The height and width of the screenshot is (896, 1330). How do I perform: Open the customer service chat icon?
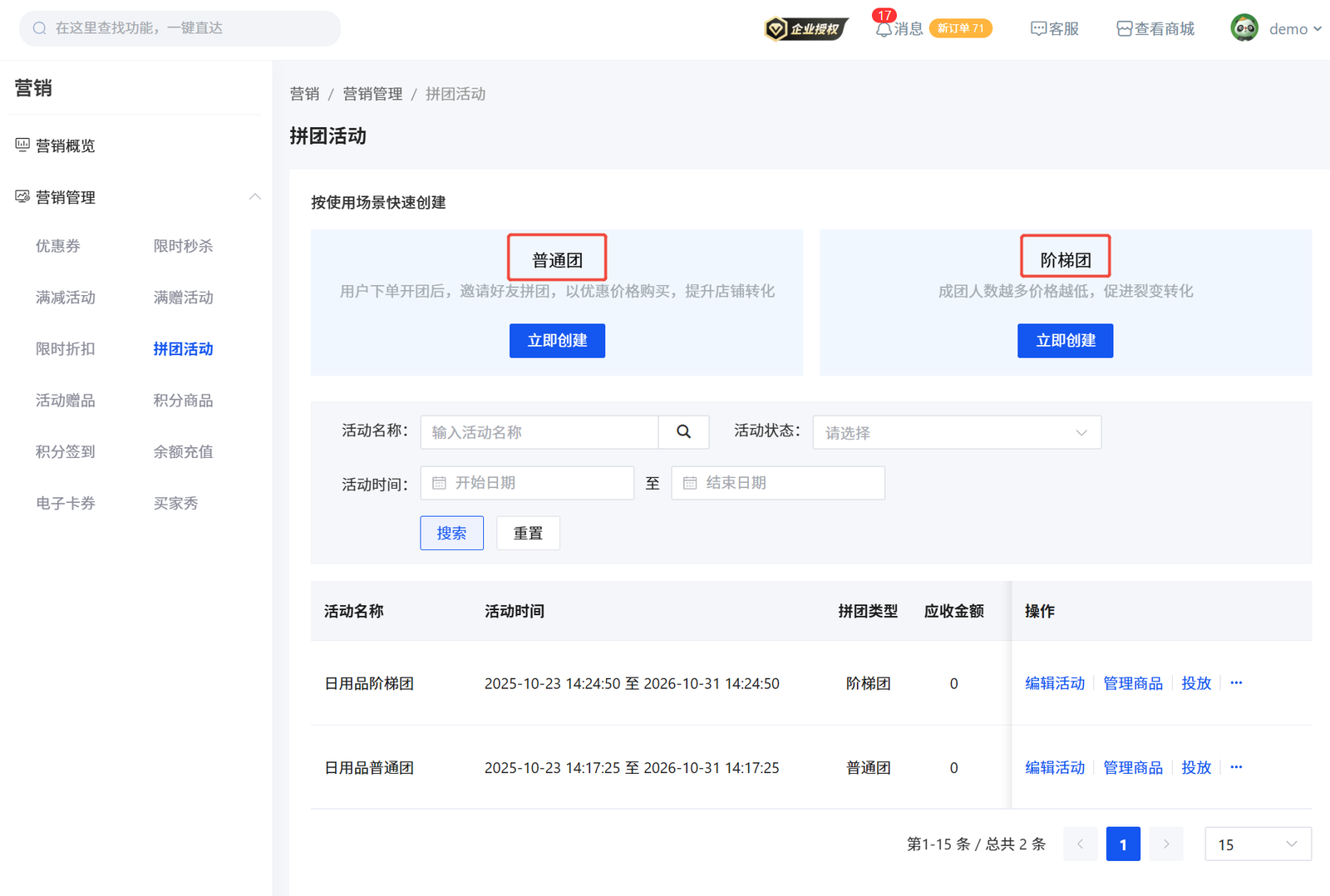click(1038, 29)
